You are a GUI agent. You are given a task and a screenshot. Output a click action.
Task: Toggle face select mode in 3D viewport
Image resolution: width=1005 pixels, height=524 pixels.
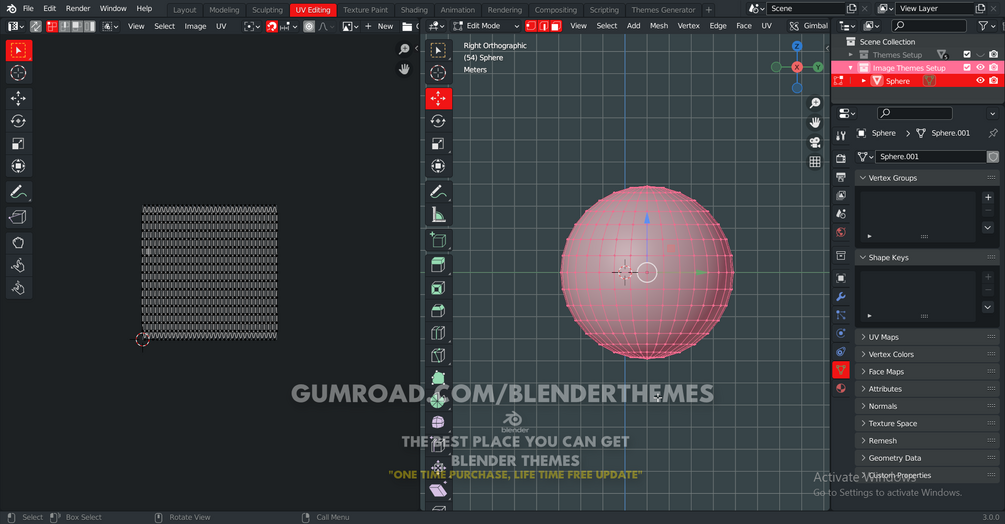pos(556,26)
